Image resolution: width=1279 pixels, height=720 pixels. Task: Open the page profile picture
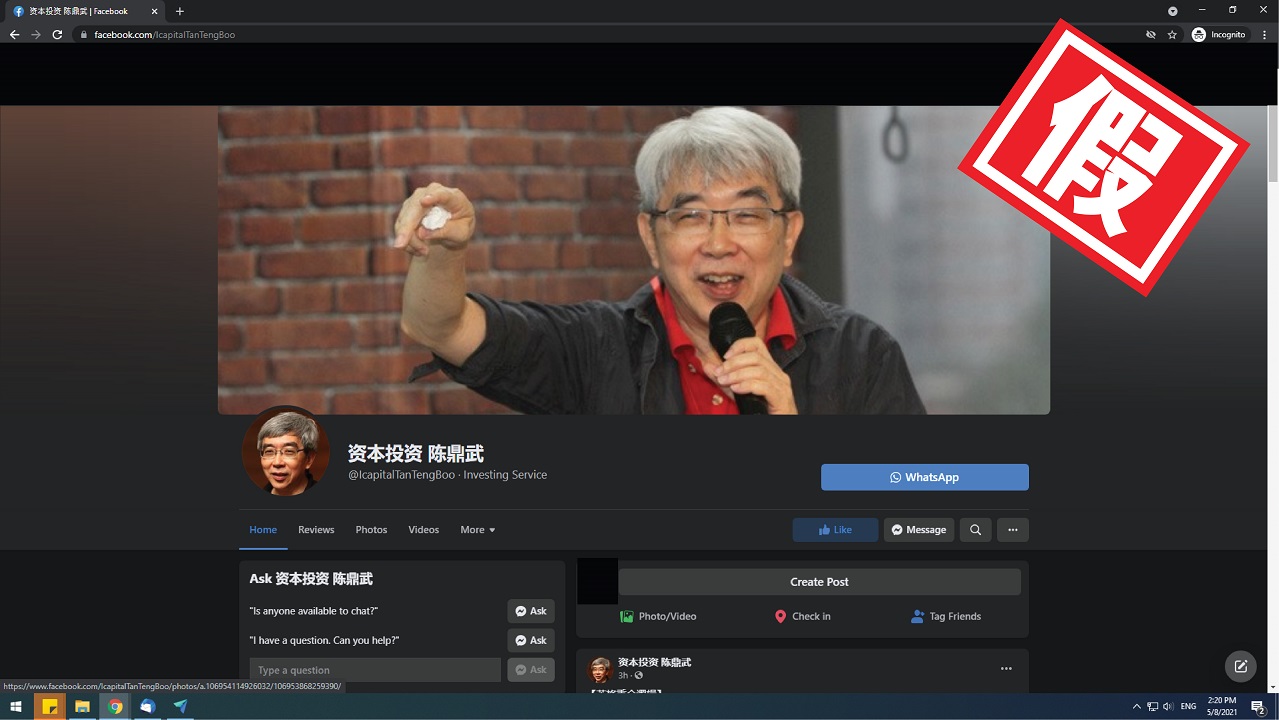click(x=286, y=451)
